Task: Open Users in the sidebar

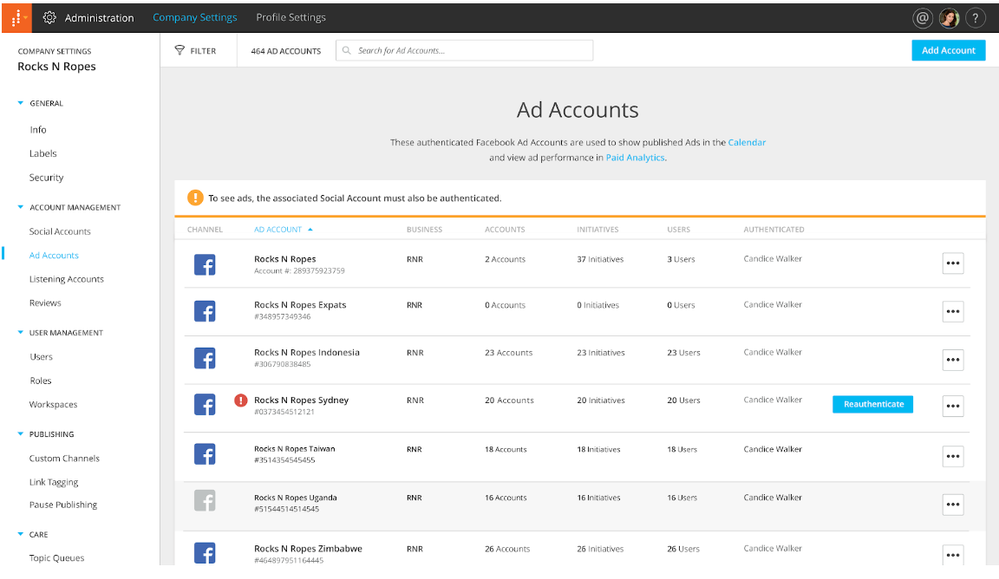Action: (41, 357)
